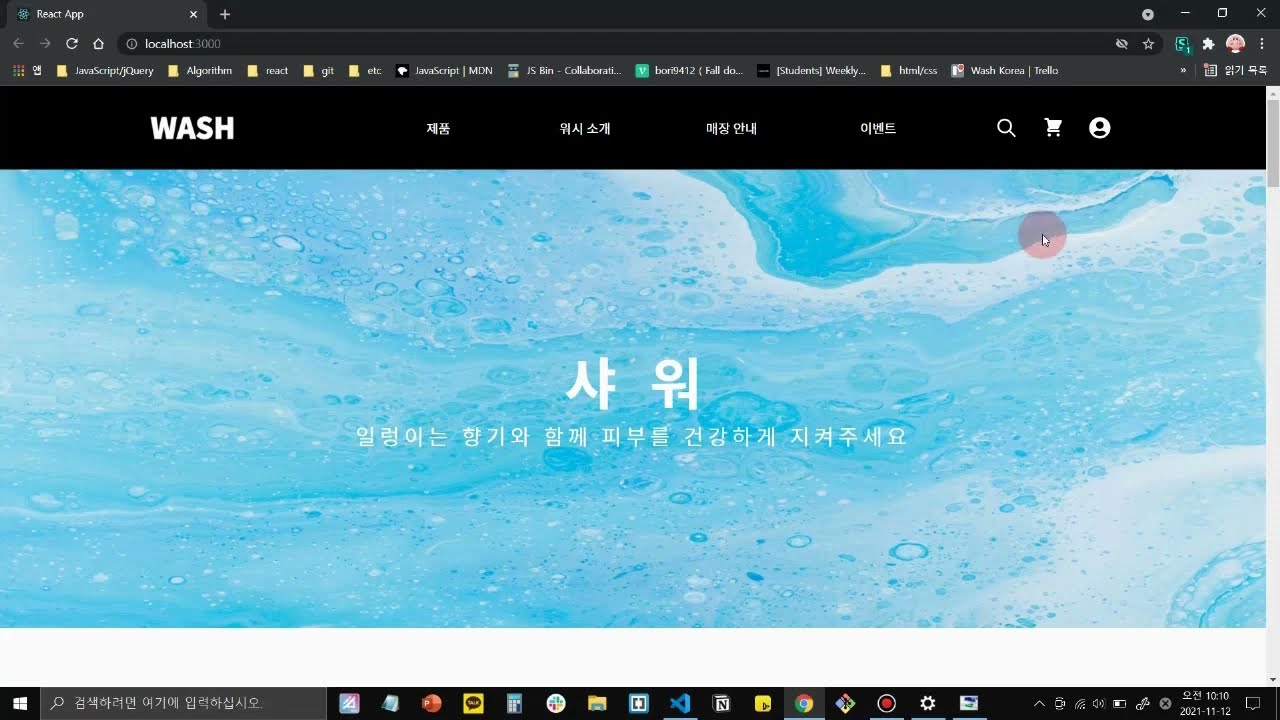1280x720 pixels.
Task: Open a new browser tab
Action: pyautogui.click(x=225, y=14)
